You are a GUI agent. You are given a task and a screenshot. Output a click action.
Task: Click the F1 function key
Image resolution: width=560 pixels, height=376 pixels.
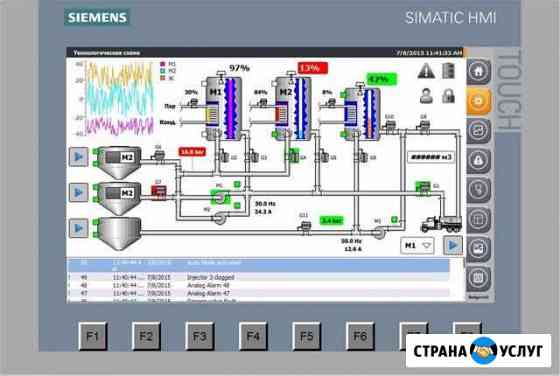[92, 336]
